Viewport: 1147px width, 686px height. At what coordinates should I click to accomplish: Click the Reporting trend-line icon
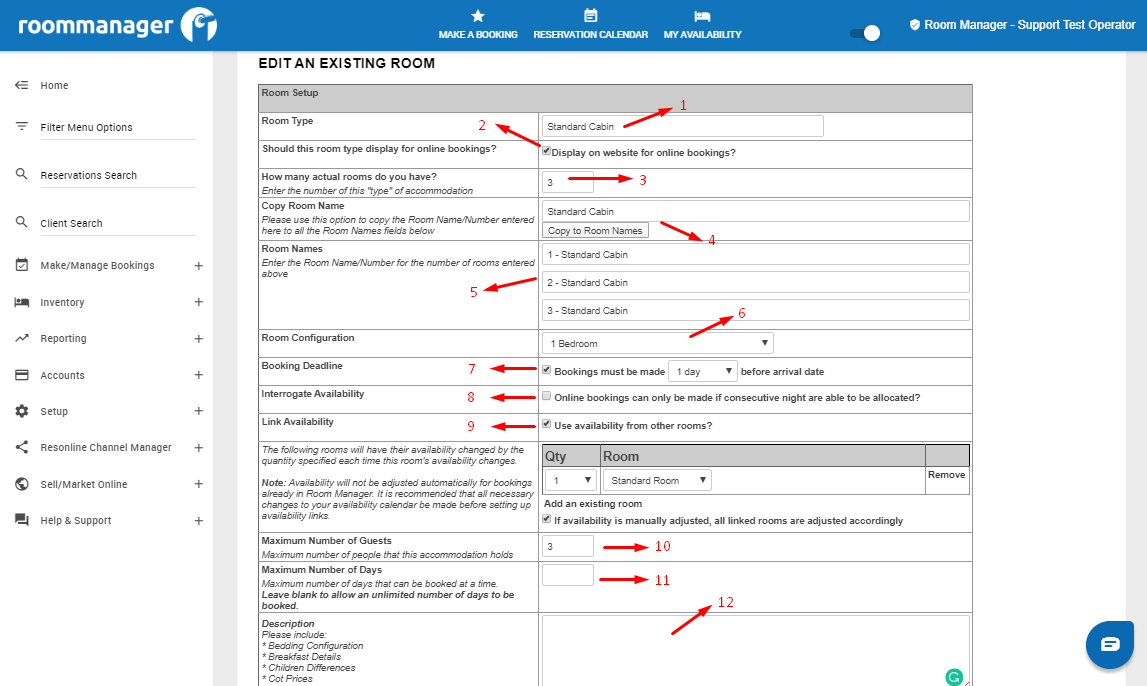click(22, 338)
